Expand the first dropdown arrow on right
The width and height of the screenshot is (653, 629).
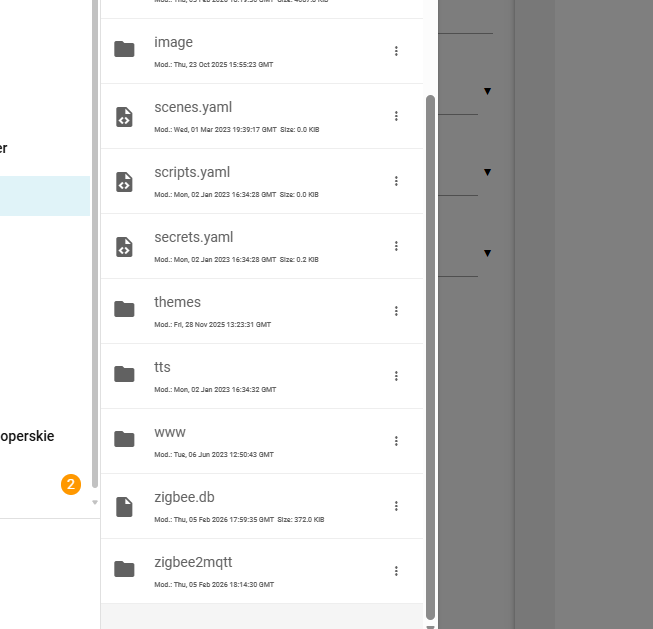click(x=487, y=91)
